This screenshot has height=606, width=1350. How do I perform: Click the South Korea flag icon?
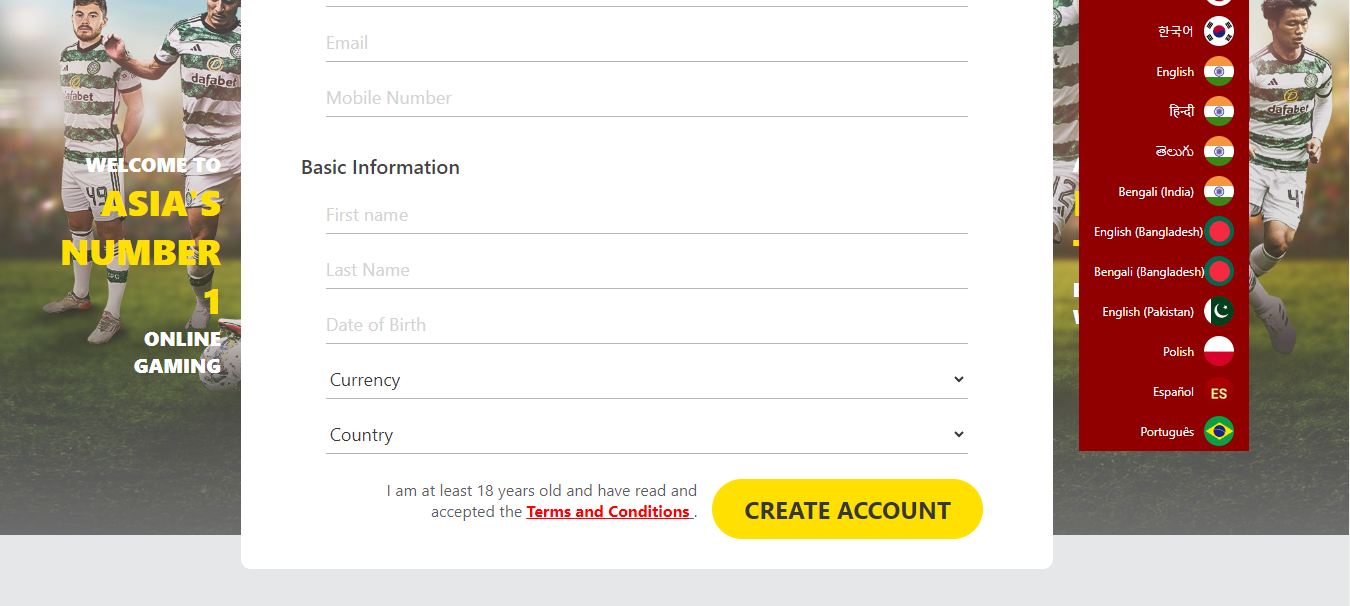pyautogui.click(x=1218, y=31)
